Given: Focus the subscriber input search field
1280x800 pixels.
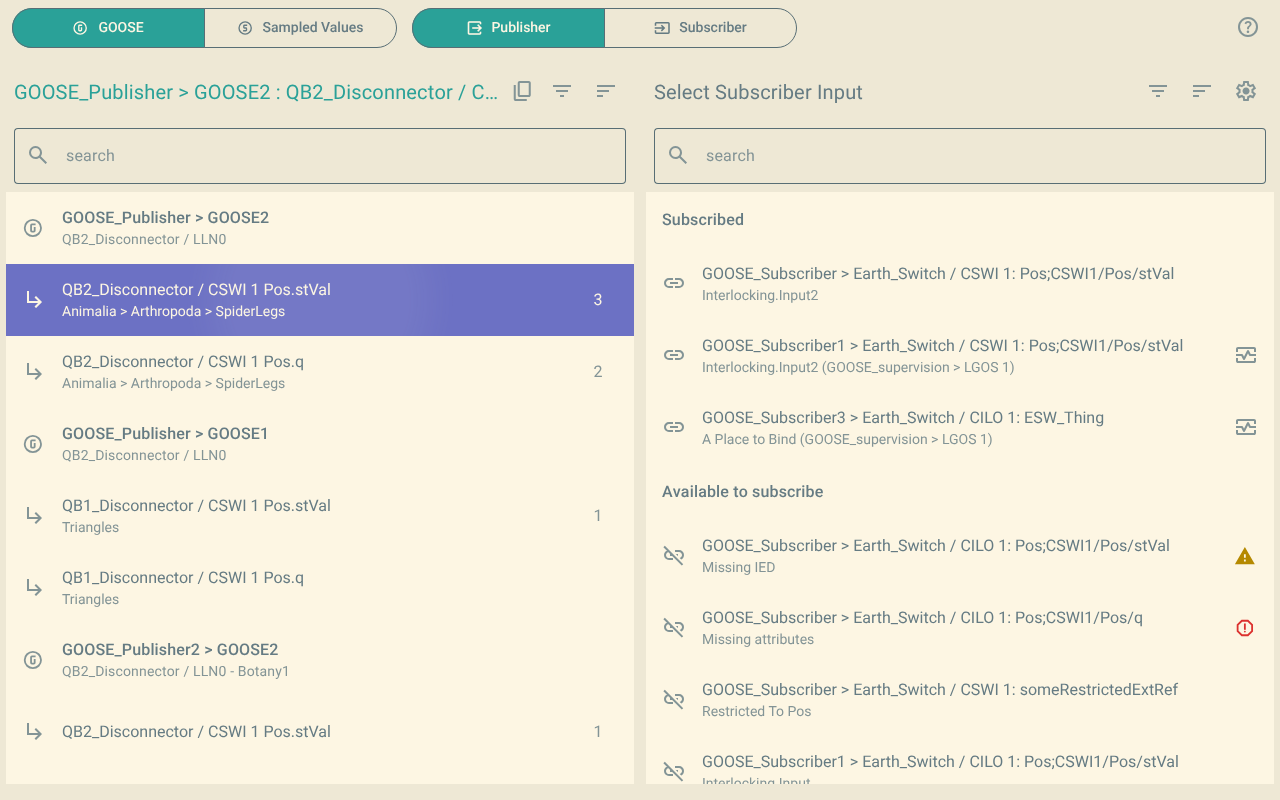Looking at the screenshot, I should [960, 156].
